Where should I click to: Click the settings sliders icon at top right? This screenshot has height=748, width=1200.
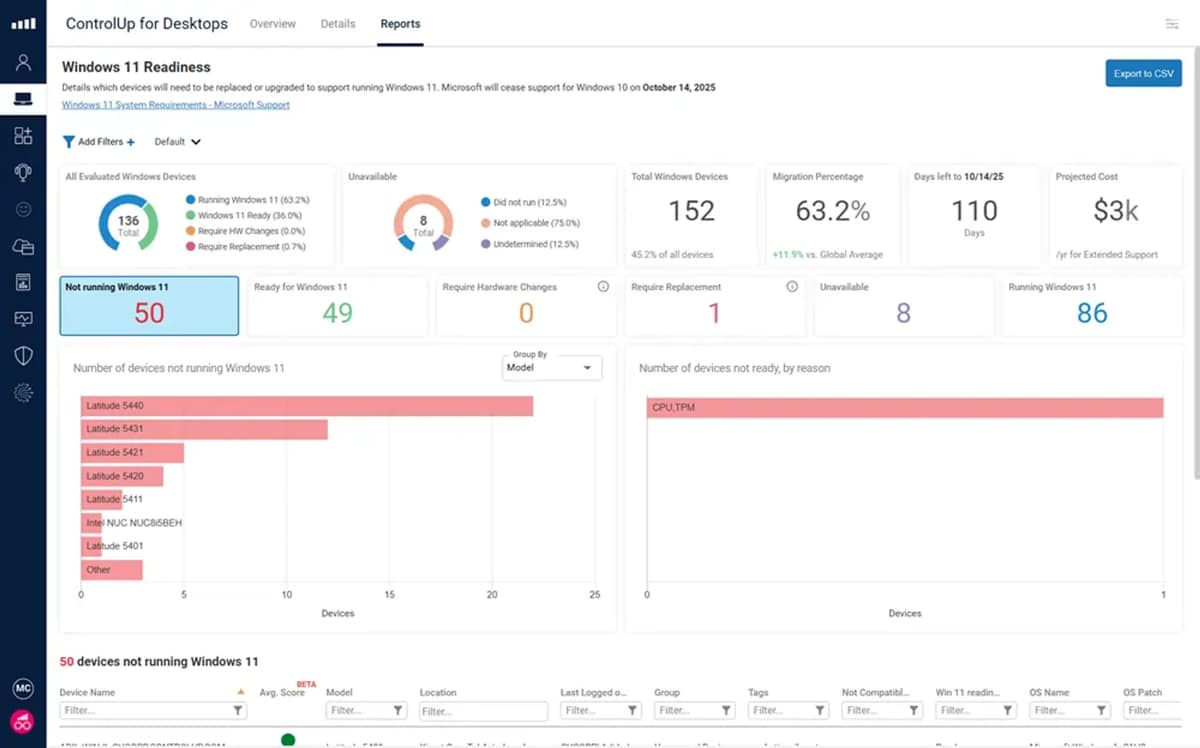tap(1172, 24)
